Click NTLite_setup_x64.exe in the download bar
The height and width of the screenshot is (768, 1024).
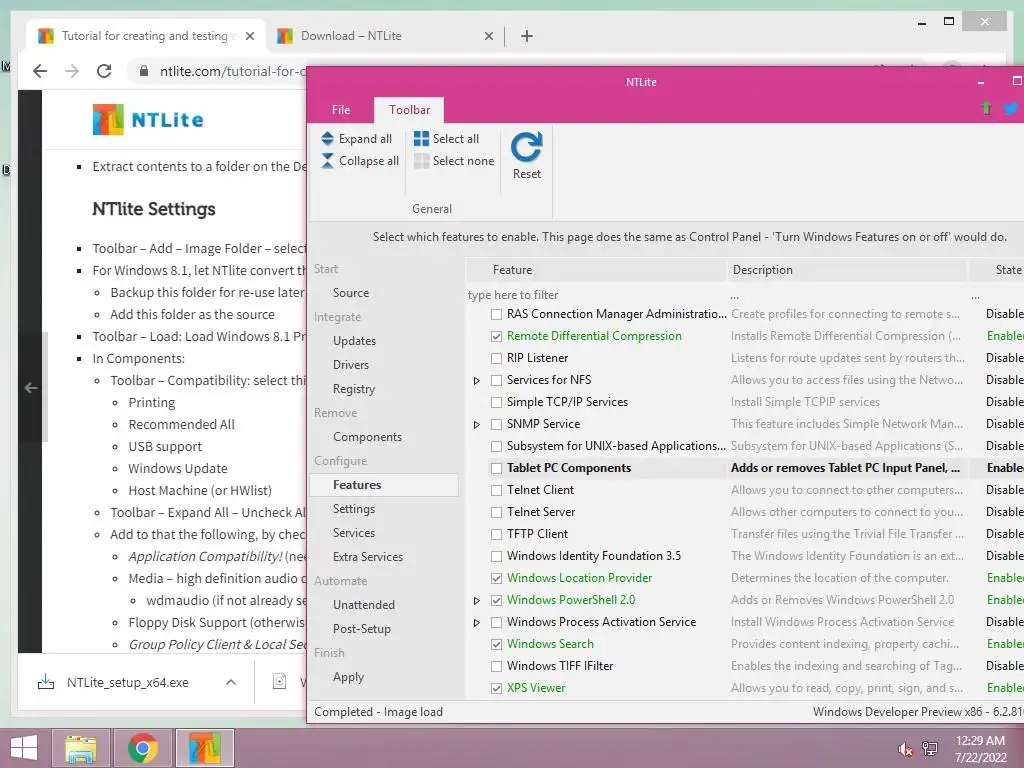(x=127, y=682)
